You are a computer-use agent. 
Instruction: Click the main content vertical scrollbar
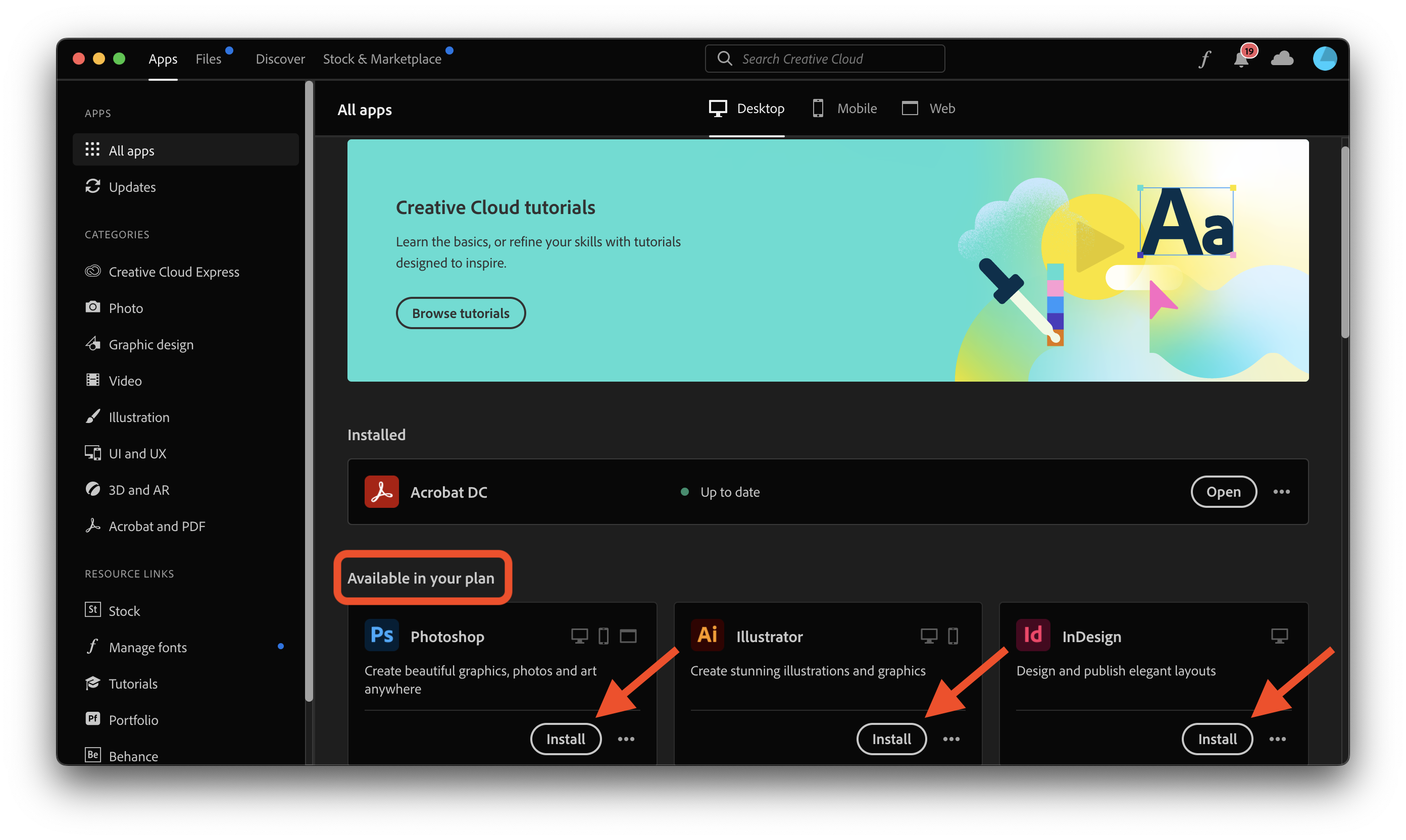pyautogui.click(x=1345, y=243)
